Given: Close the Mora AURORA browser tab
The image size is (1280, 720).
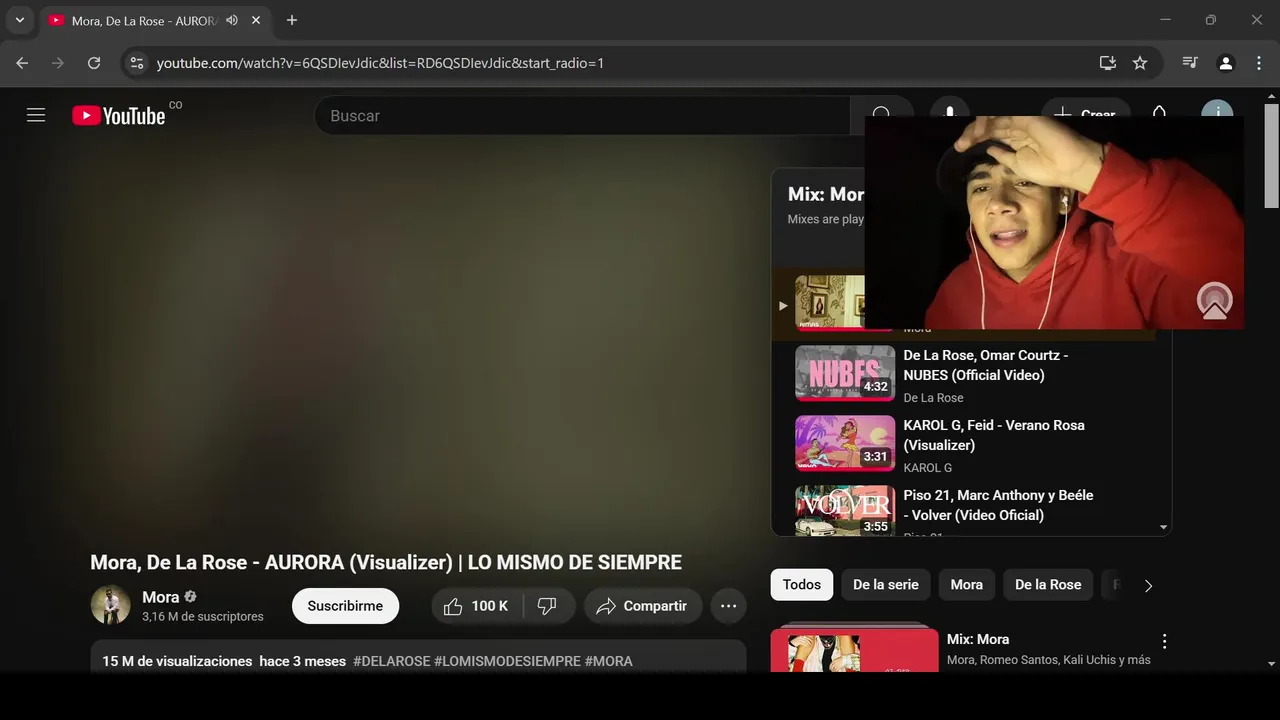Looking at the screenshot, I should [257, 20].
